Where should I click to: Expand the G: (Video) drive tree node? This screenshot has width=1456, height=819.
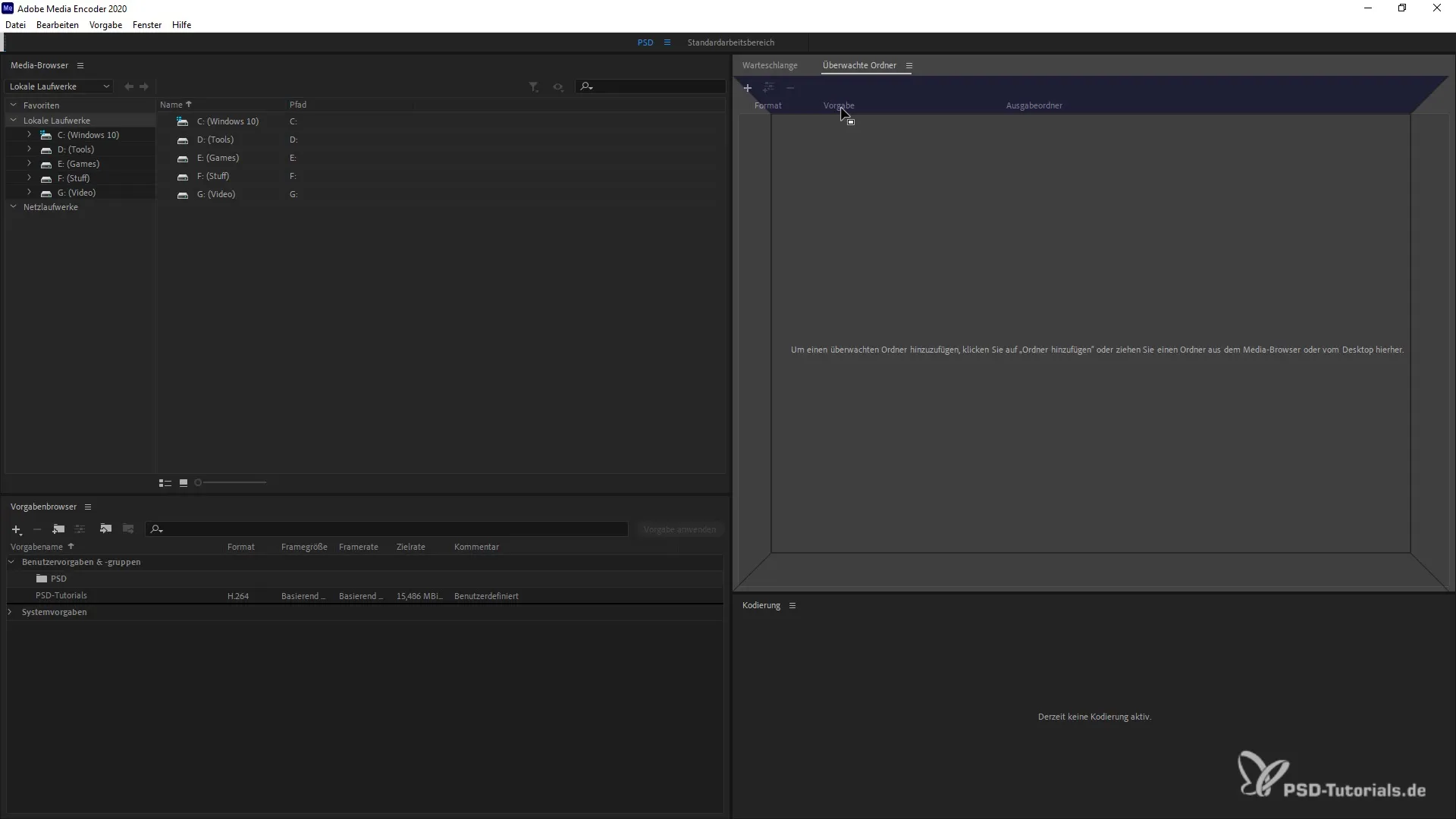pyautogui.click(x=29, y=193)
